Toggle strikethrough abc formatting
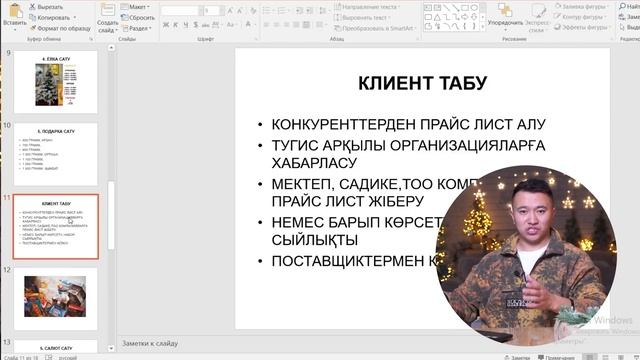 (x=205, y=25)
